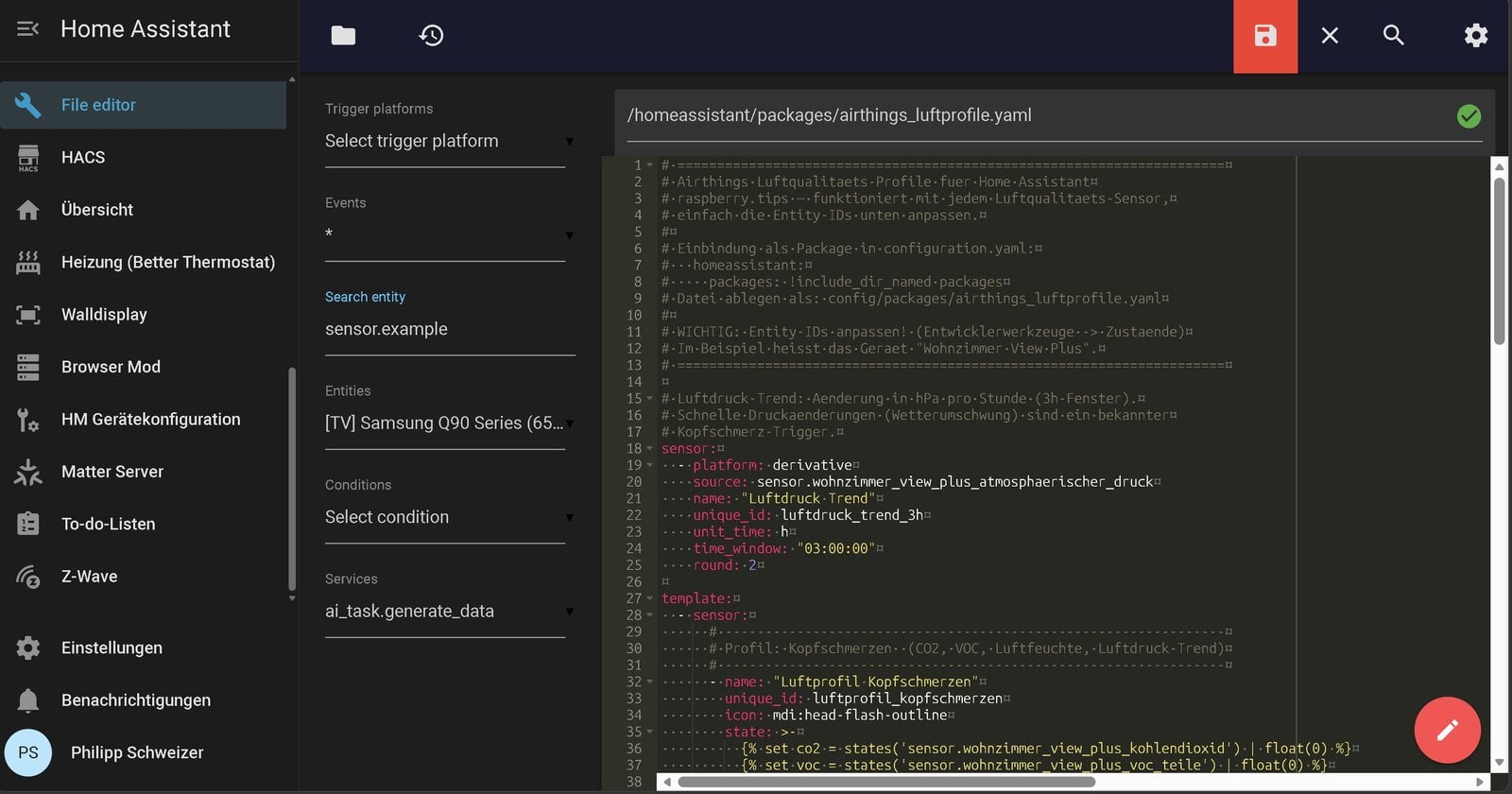The height and width of the screenshot is (794, 1512).
Task: Open Heizung (Better Thermostat) panel
Action: (x=144, y=262)
